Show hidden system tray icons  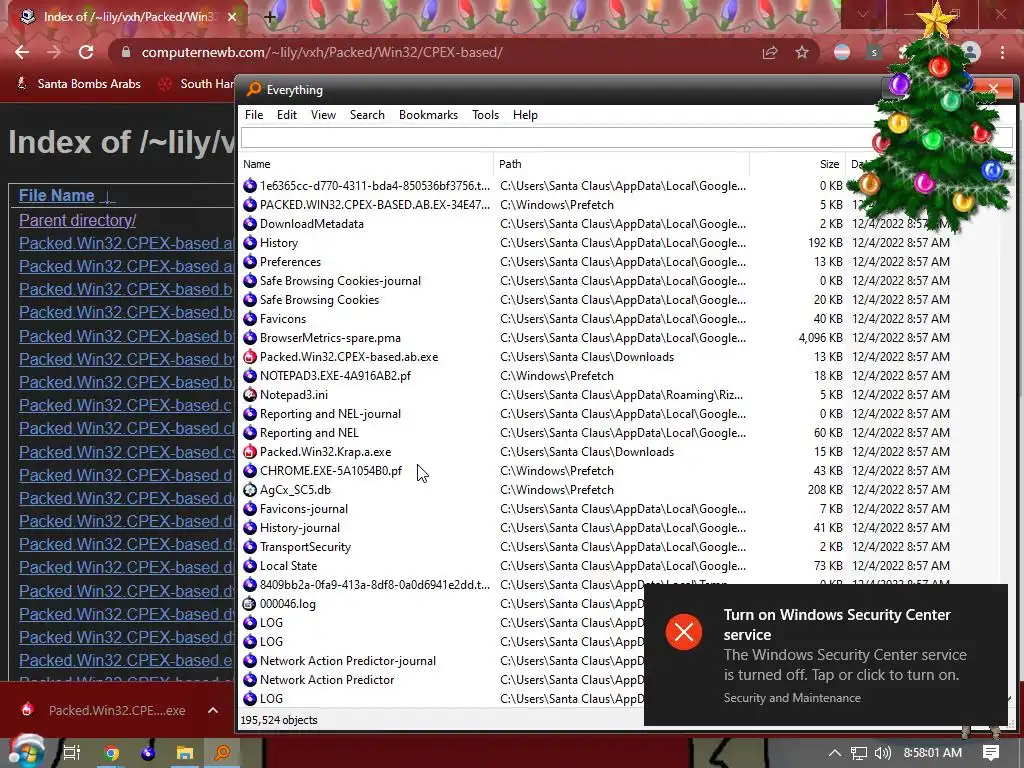[835, 753]
